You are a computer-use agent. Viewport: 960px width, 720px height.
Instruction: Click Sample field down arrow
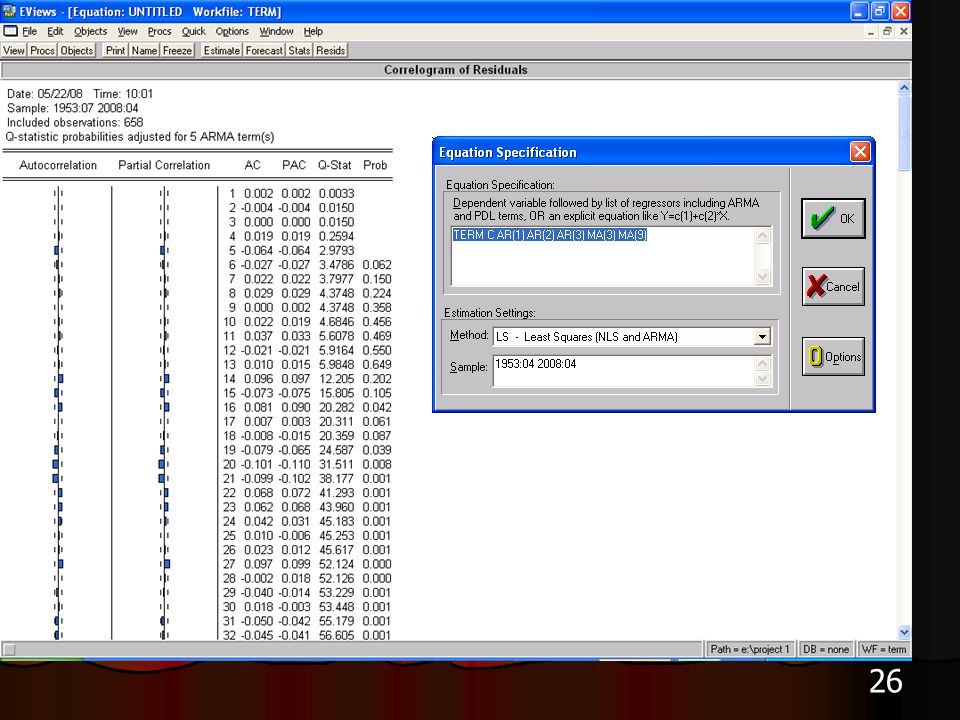[x=762, y=379]
